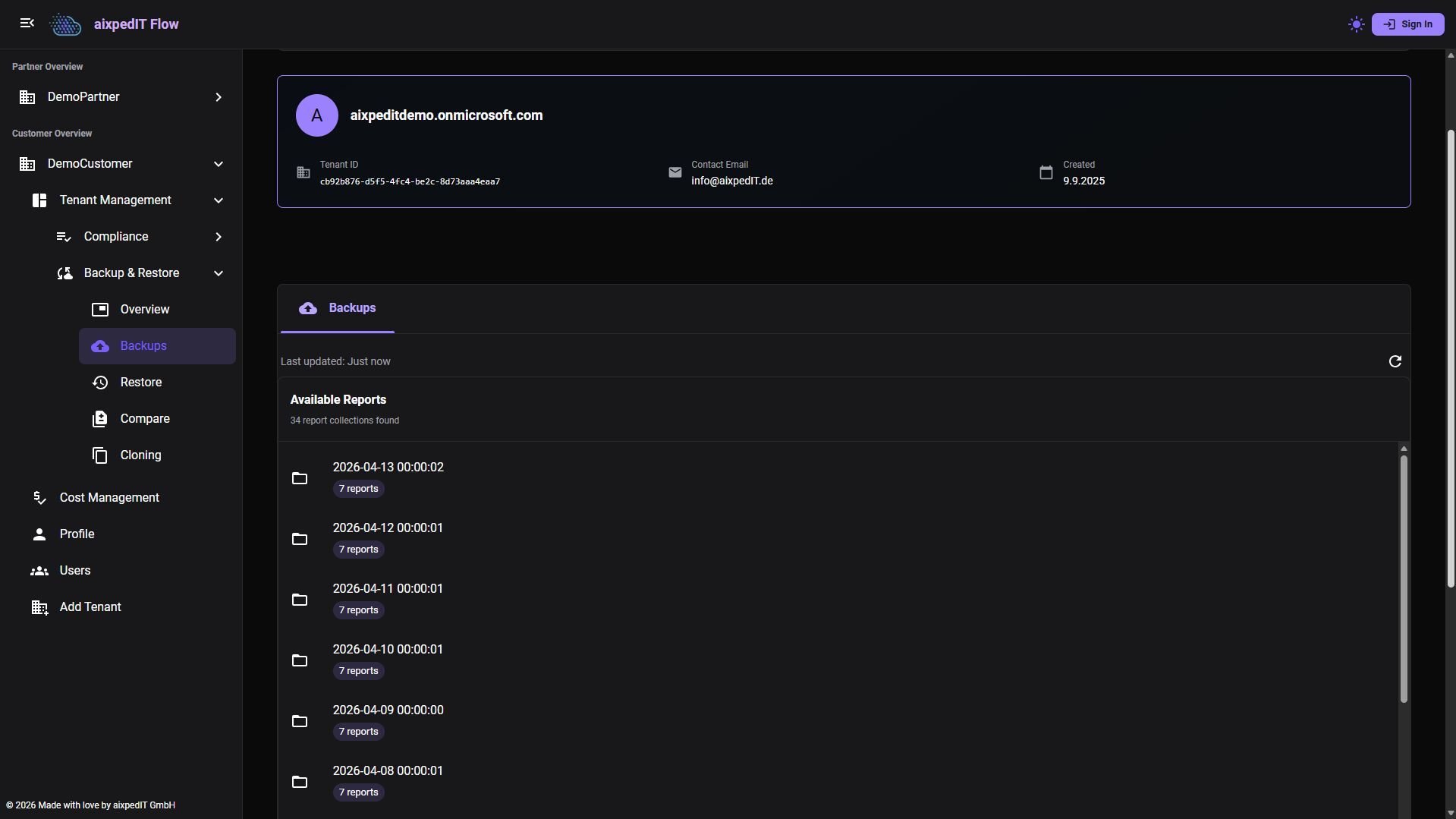Viewport: 1456px width, 819px height.
Task: Select the Backups tab
Action: (x=338, y=308)
